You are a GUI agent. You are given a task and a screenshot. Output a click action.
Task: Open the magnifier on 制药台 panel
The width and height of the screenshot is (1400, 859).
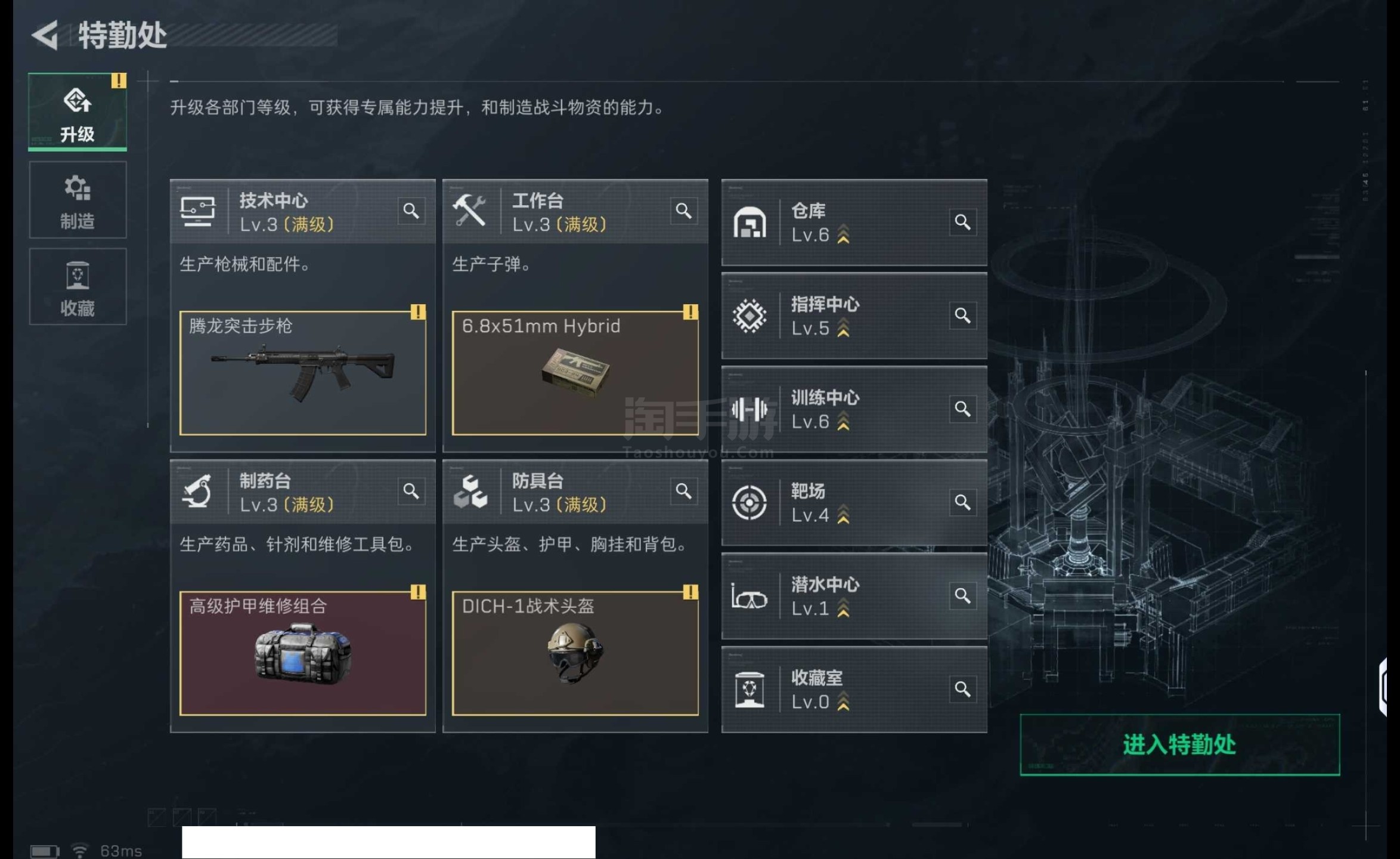point(411,492)
